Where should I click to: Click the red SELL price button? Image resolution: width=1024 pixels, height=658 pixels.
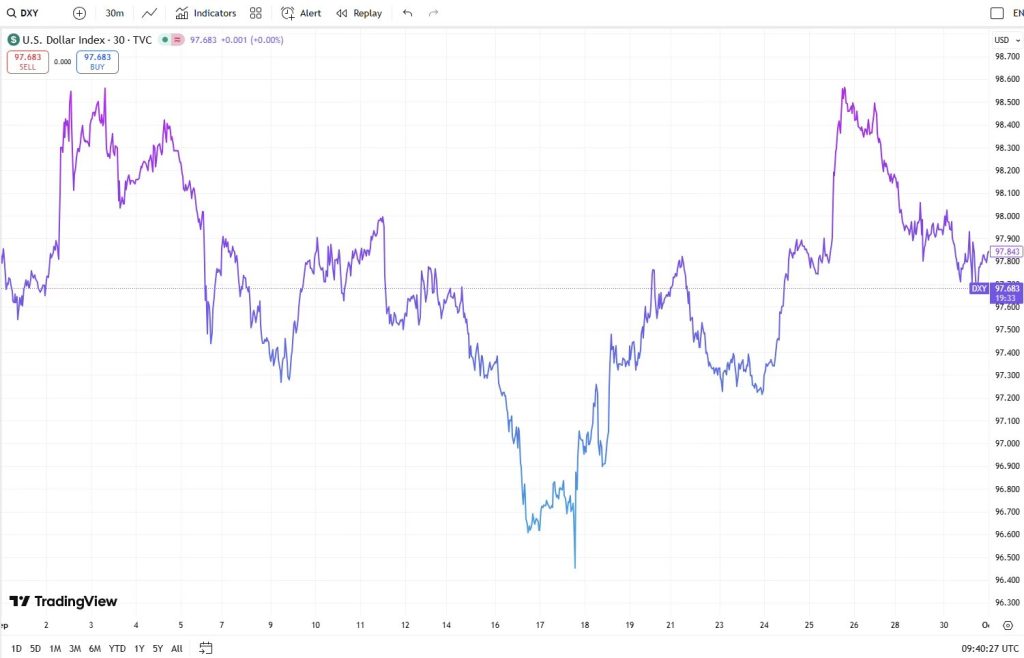click(27, 62)
